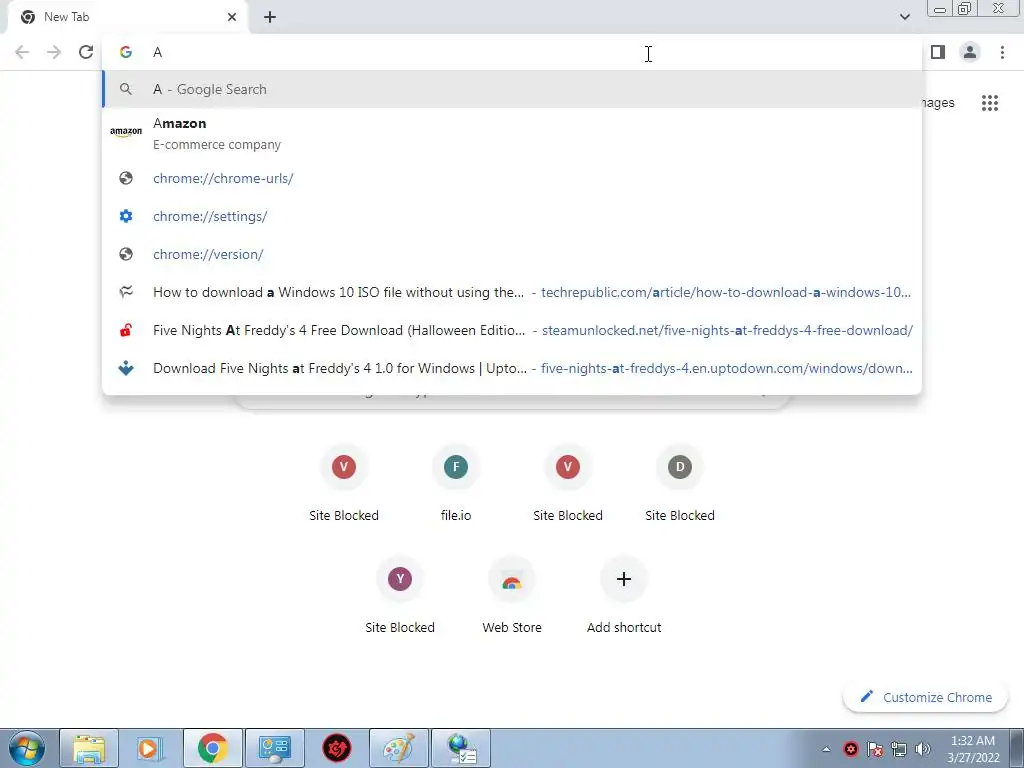Reload the page with refresh icon
The image size is (1024, 768).
point(86,52)
